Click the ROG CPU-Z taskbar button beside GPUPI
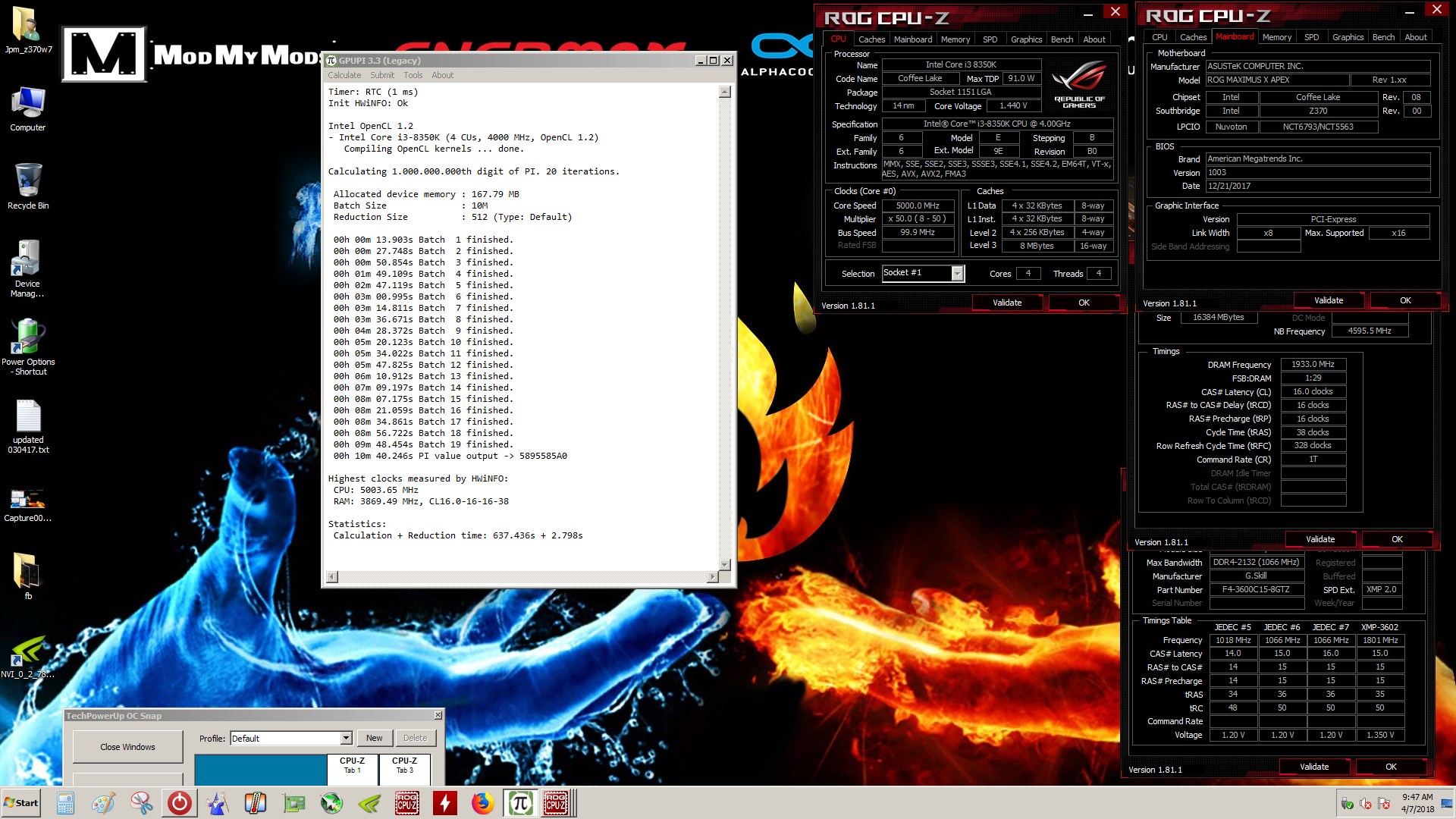This screenshot has width=1456, height=819. coord(557,803)
